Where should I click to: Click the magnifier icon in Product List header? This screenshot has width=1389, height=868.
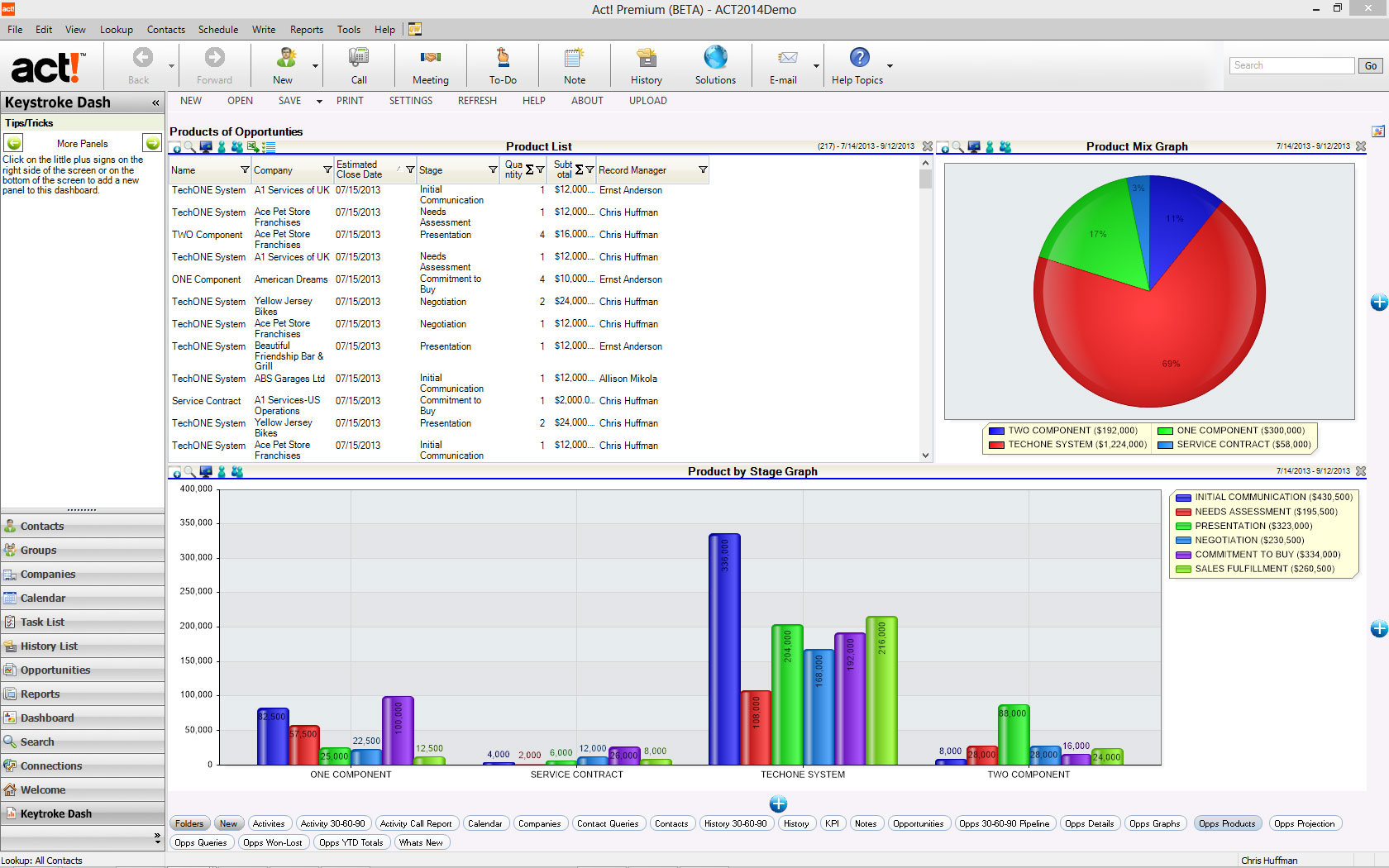pyautogui.click(x=190, y=147)
